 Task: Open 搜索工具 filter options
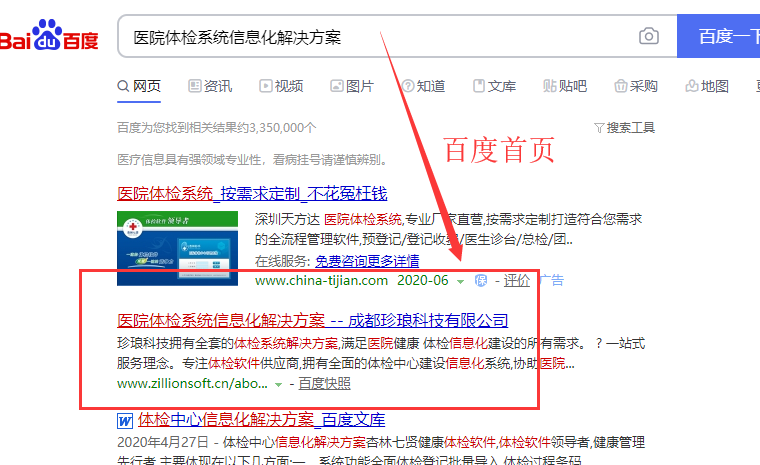[625, 128]
